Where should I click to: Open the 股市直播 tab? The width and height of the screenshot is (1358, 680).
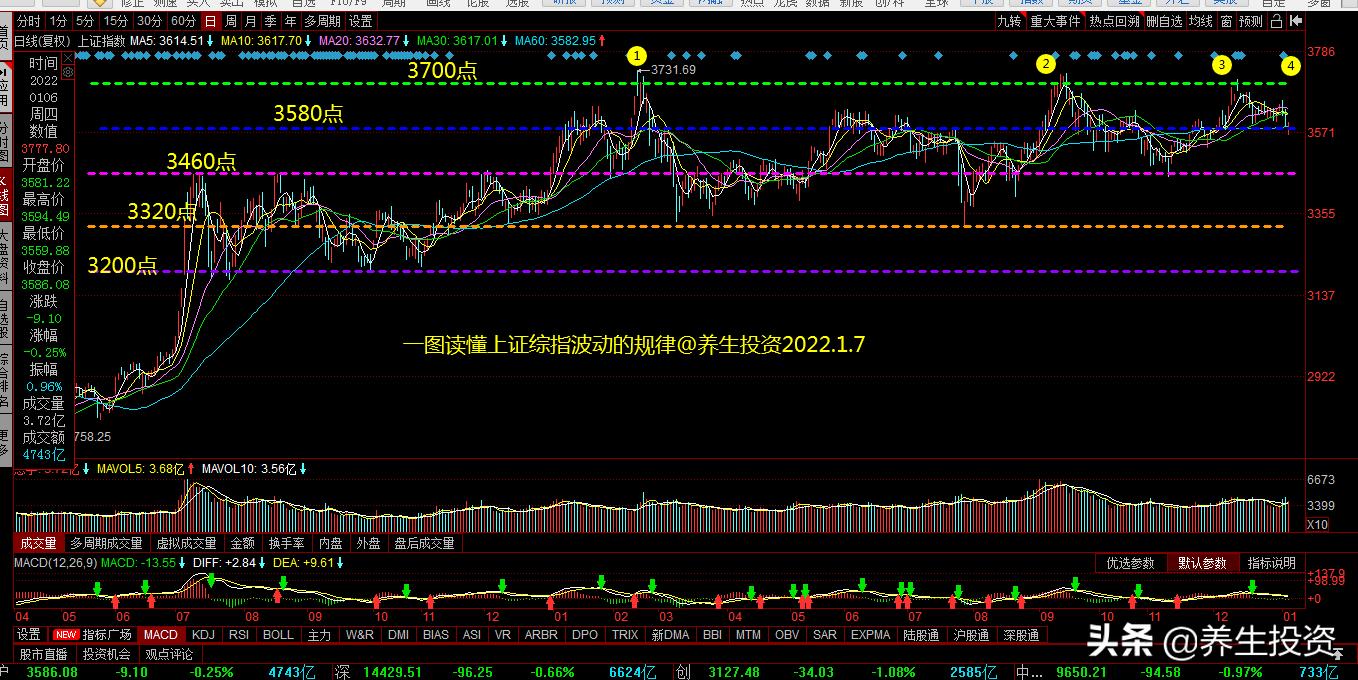click(x=44, y=654)
